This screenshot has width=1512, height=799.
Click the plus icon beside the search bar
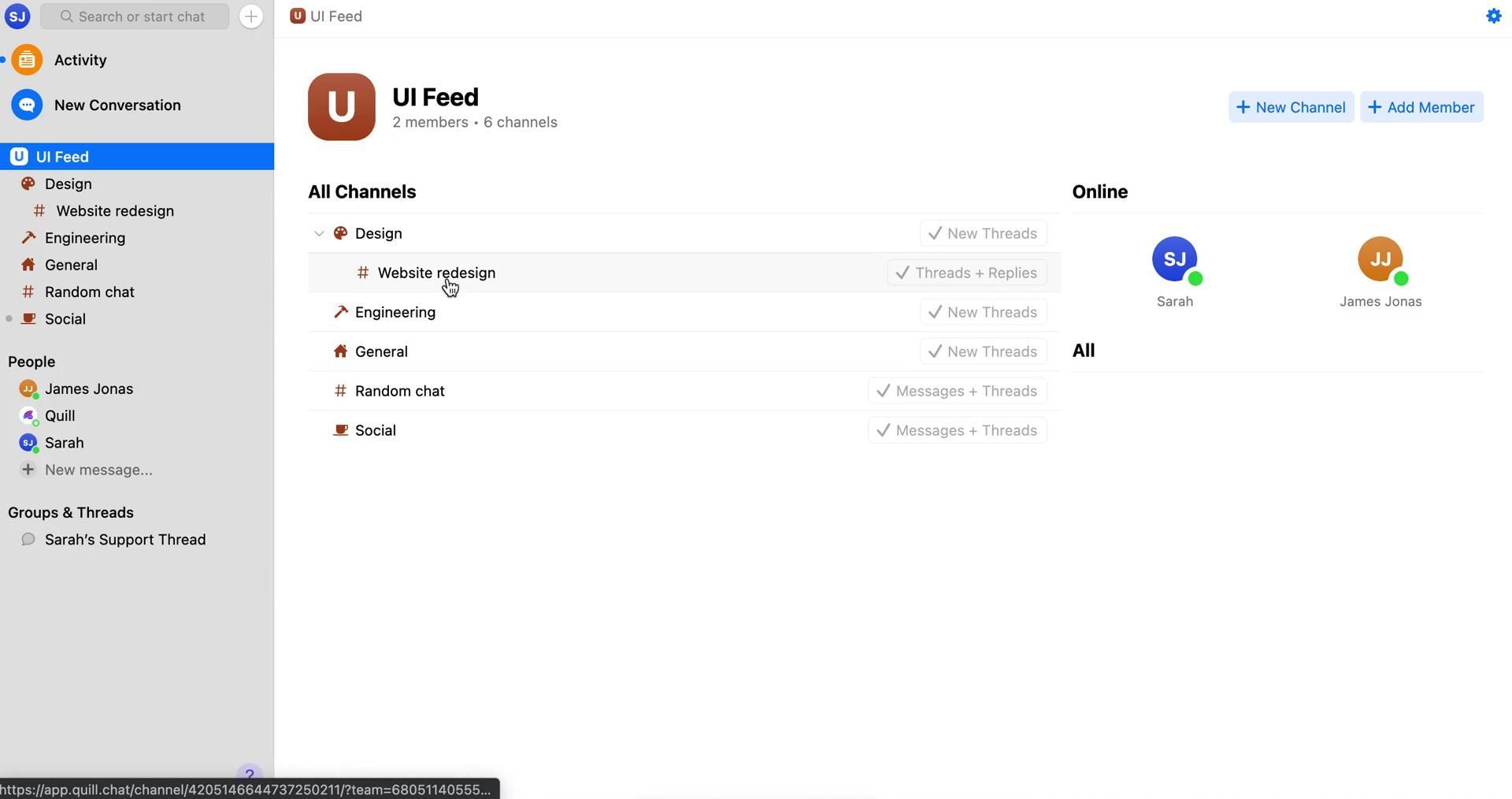250,17
